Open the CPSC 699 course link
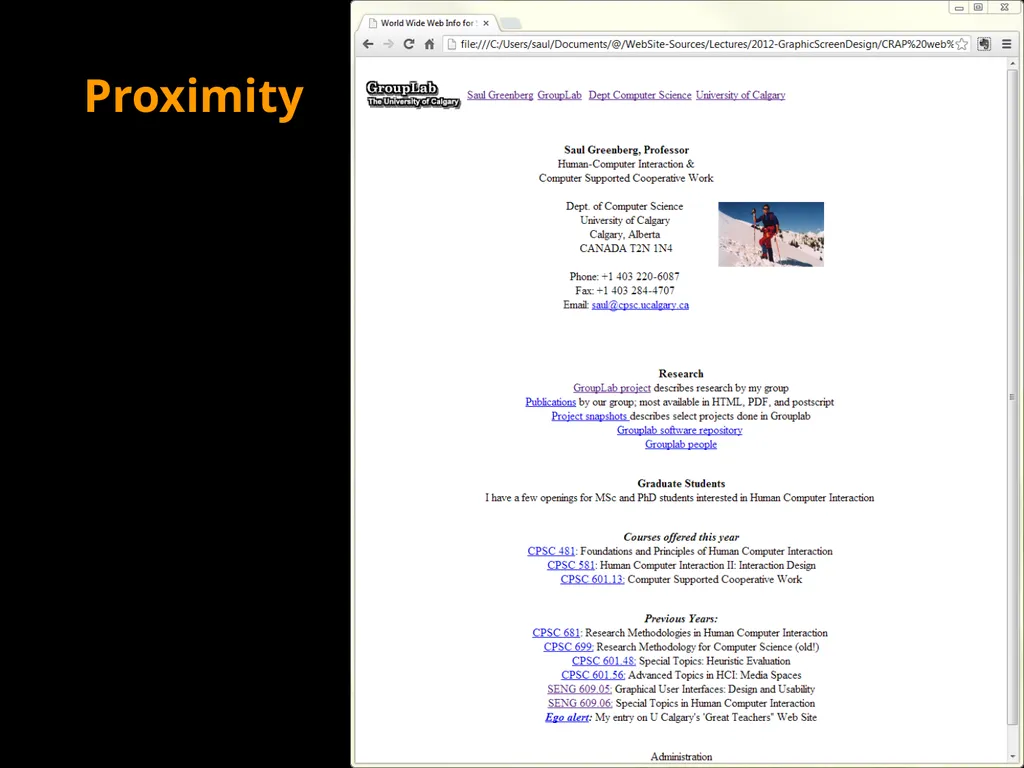 [x=568, y=647]
